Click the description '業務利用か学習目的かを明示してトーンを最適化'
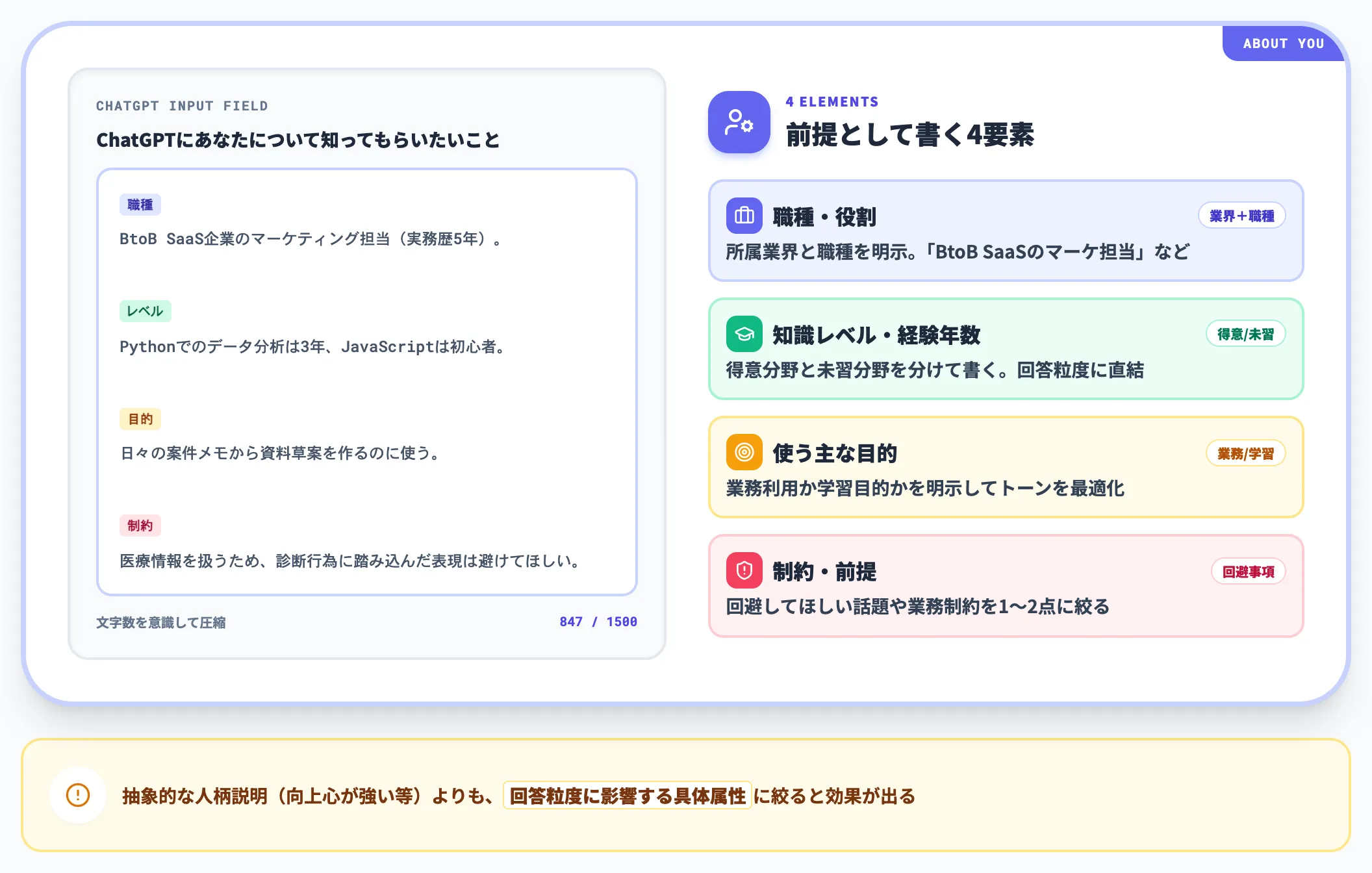The height and width of the screenshot is (873, 1372). (925, 488)
